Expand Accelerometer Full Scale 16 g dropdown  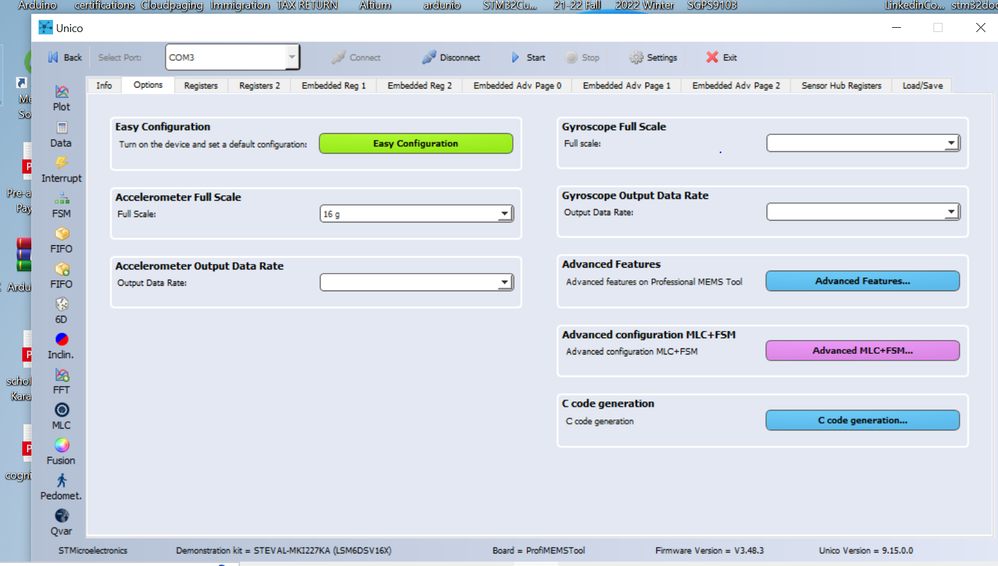[x=504, y=214]
